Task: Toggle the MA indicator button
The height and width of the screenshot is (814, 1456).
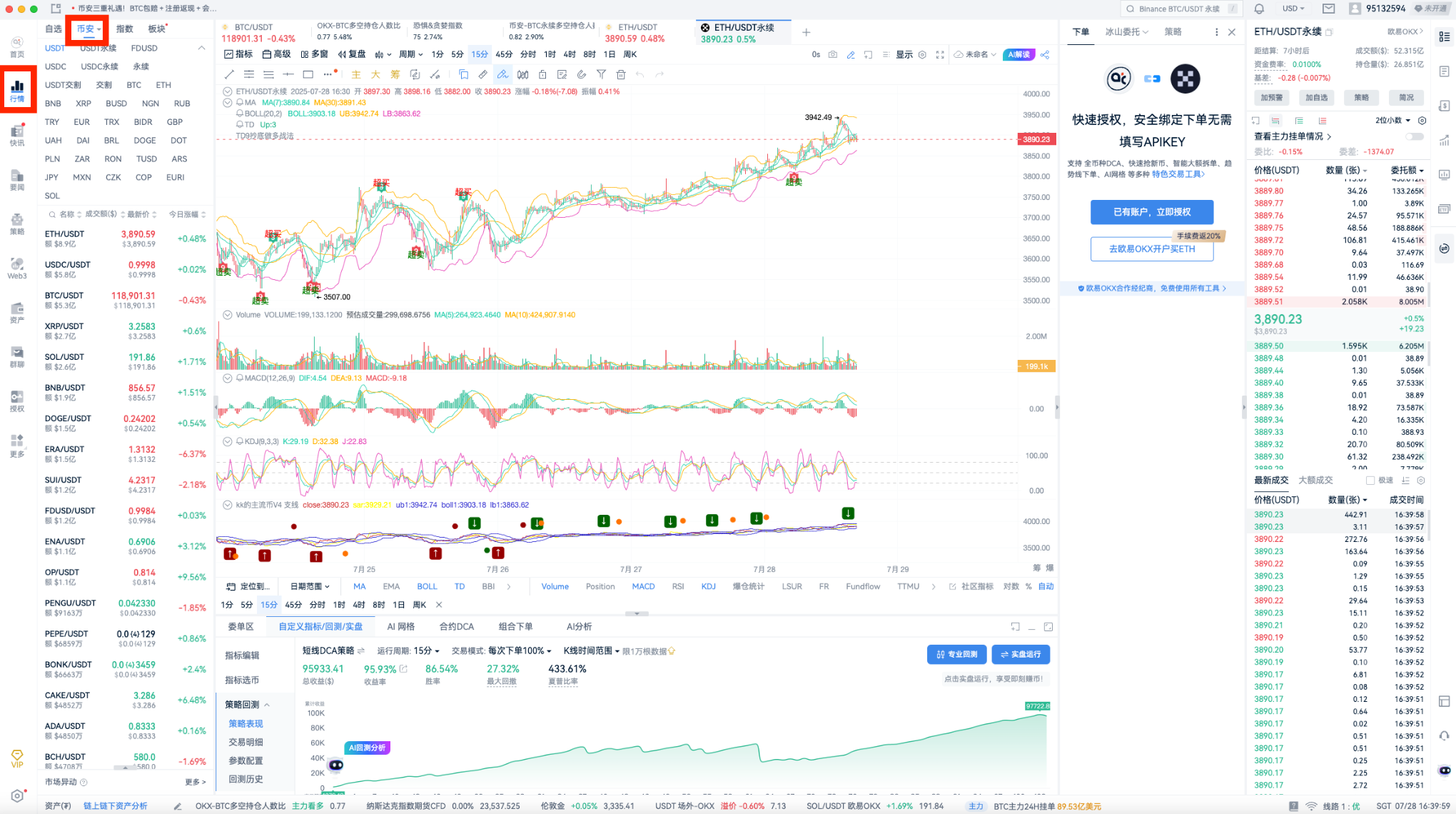Action: (x=359, y=586)
